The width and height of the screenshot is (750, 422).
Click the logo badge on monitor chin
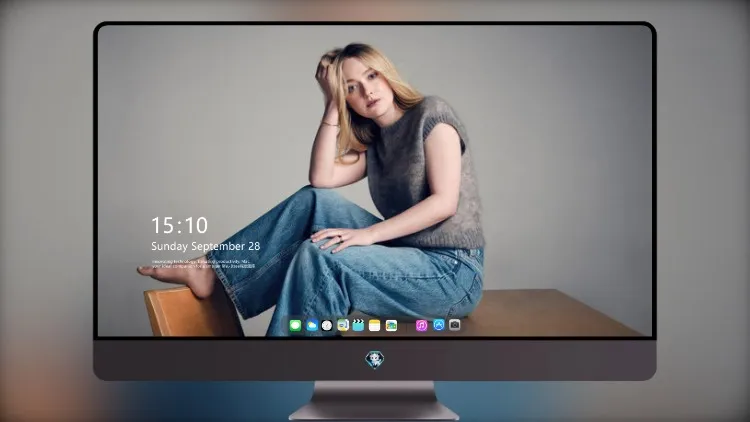375,359
